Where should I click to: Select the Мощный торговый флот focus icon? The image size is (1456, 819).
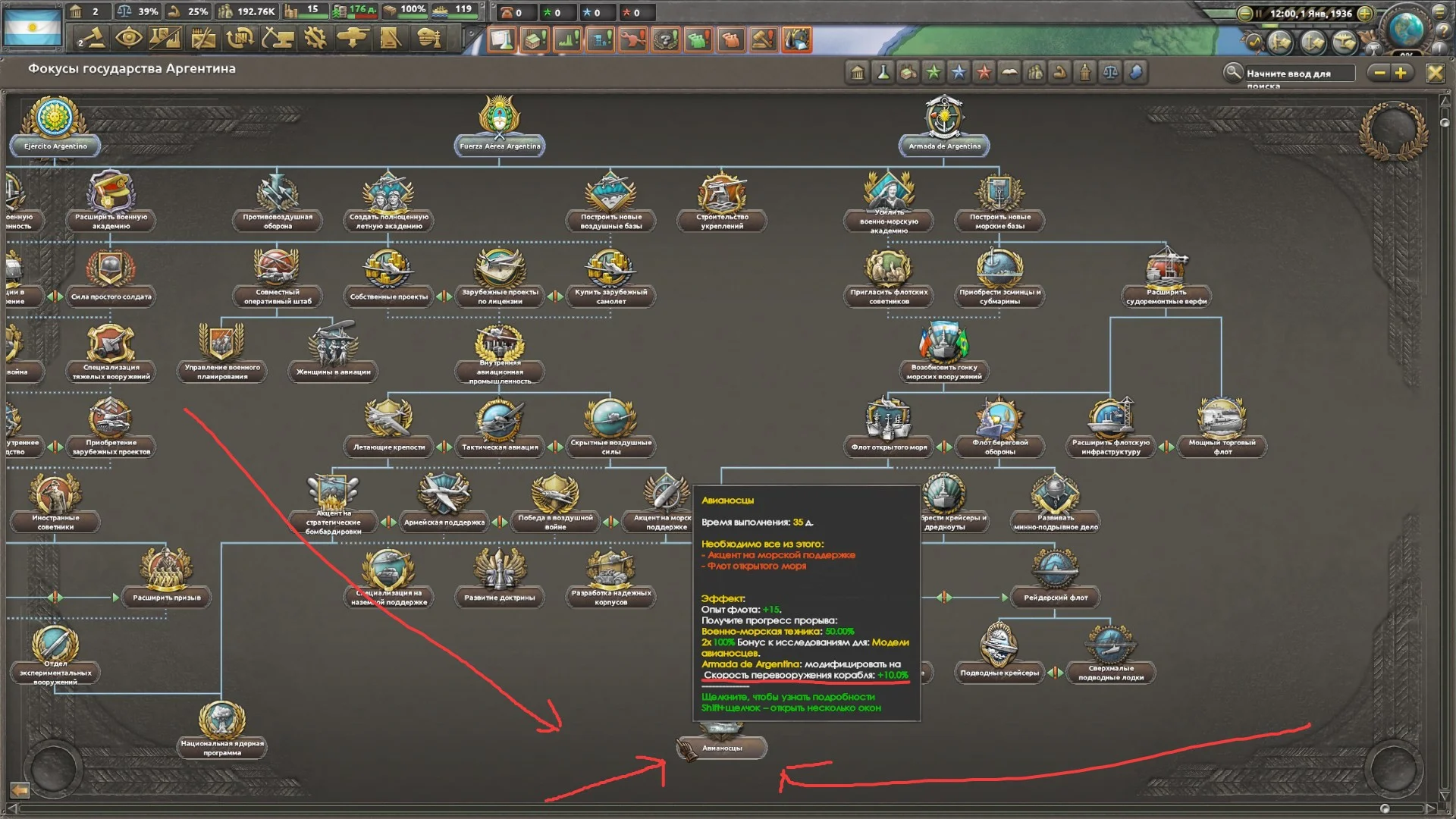[1222, 419]
